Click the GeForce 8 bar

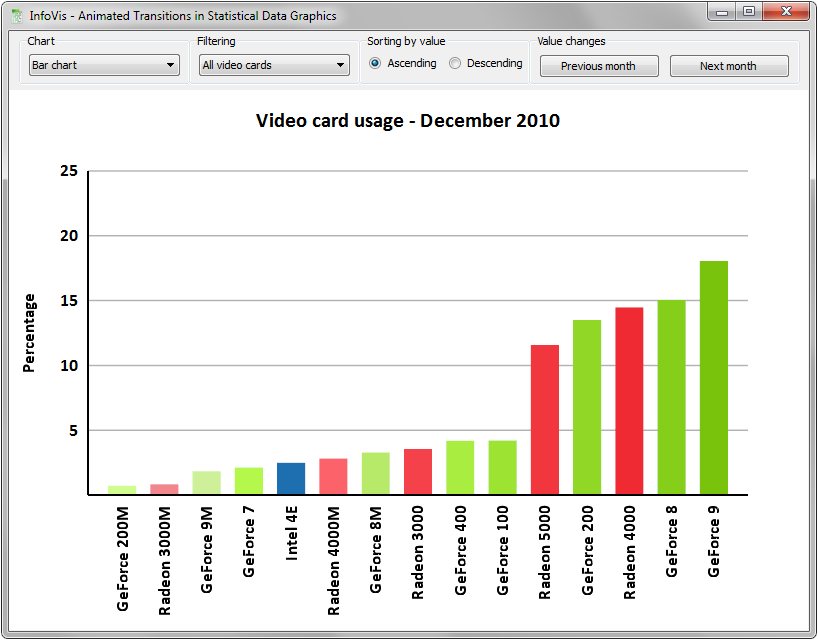(671, 397)
